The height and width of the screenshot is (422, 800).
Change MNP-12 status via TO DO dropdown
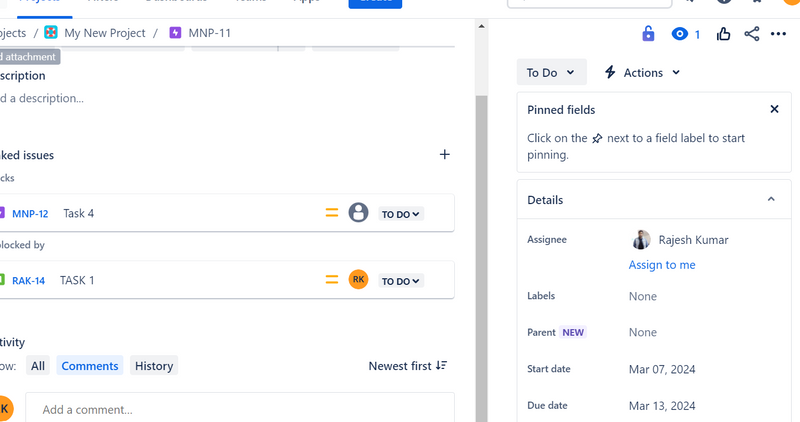(x=400, y=214)
